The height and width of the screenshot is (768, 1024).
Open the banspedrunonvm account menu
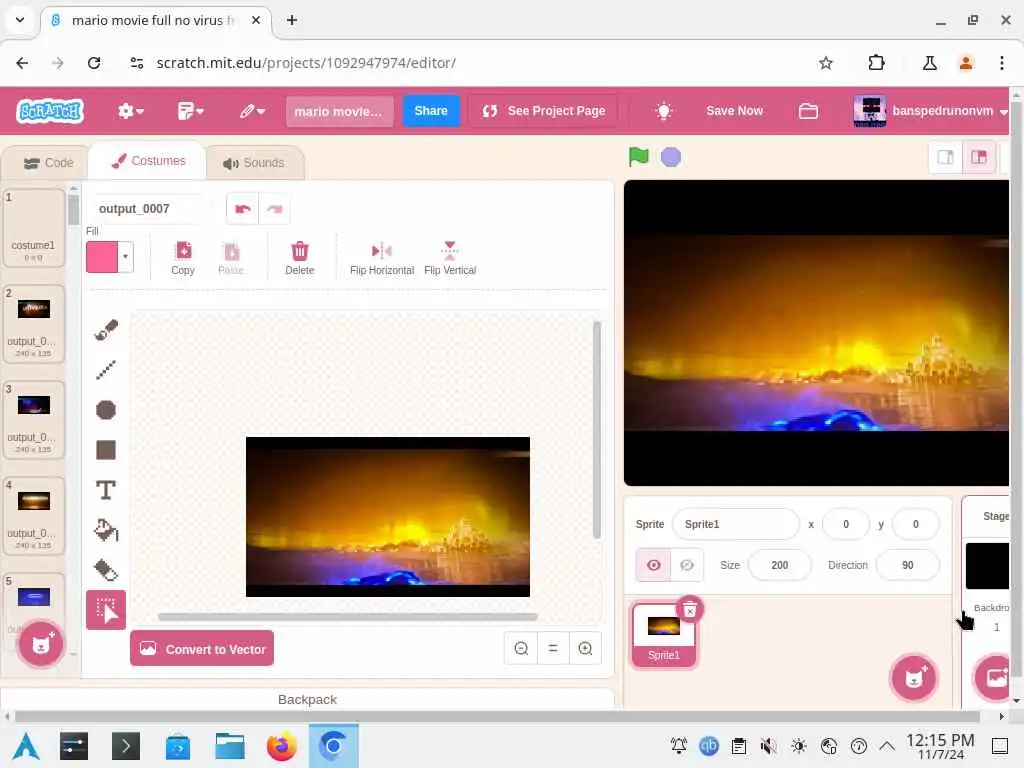coord(930,111)
